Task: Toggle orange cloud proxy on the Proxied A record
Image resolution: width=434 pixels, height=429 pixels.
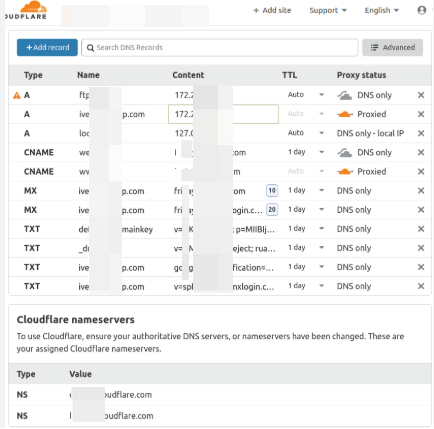Action: click(x=345, y=114)
